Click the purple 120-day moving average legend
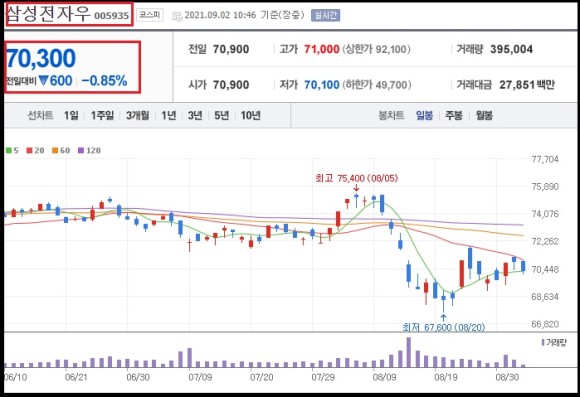This screenshot has width=580, height=397. click(89, 150)
